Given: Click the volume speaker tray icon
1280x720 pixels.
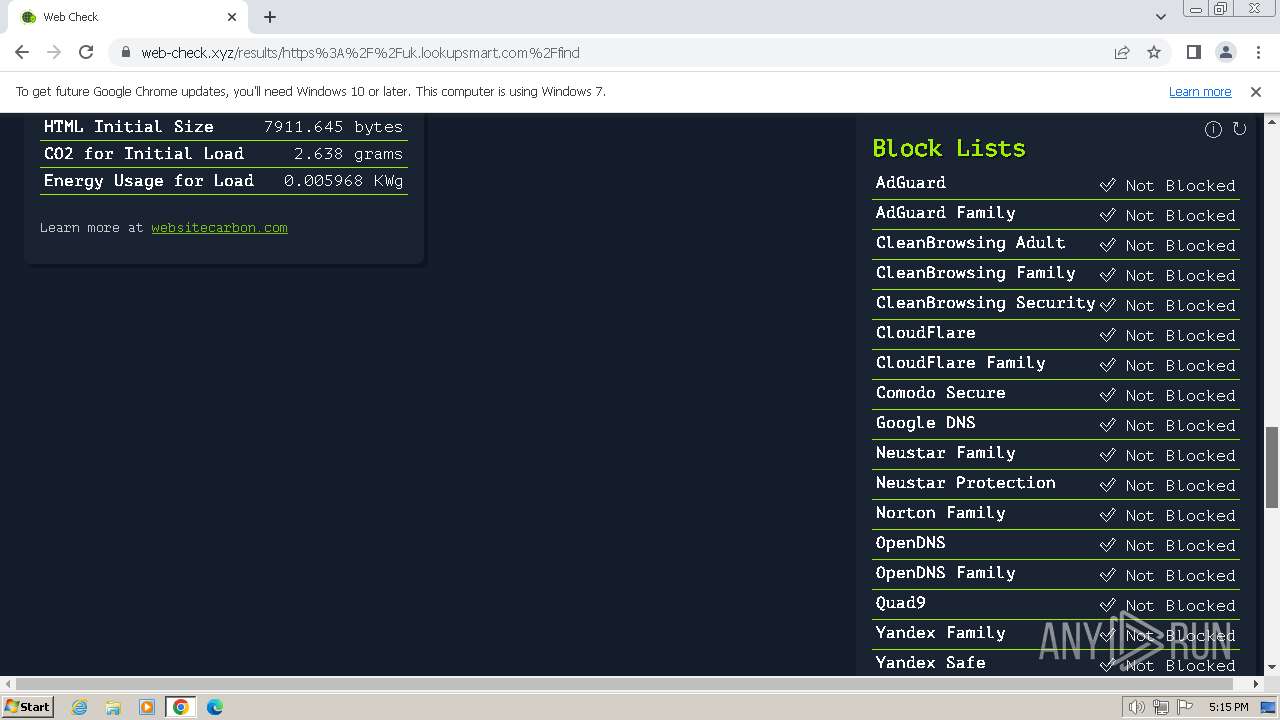Looking at the screenshot, I should [1137, 707].
